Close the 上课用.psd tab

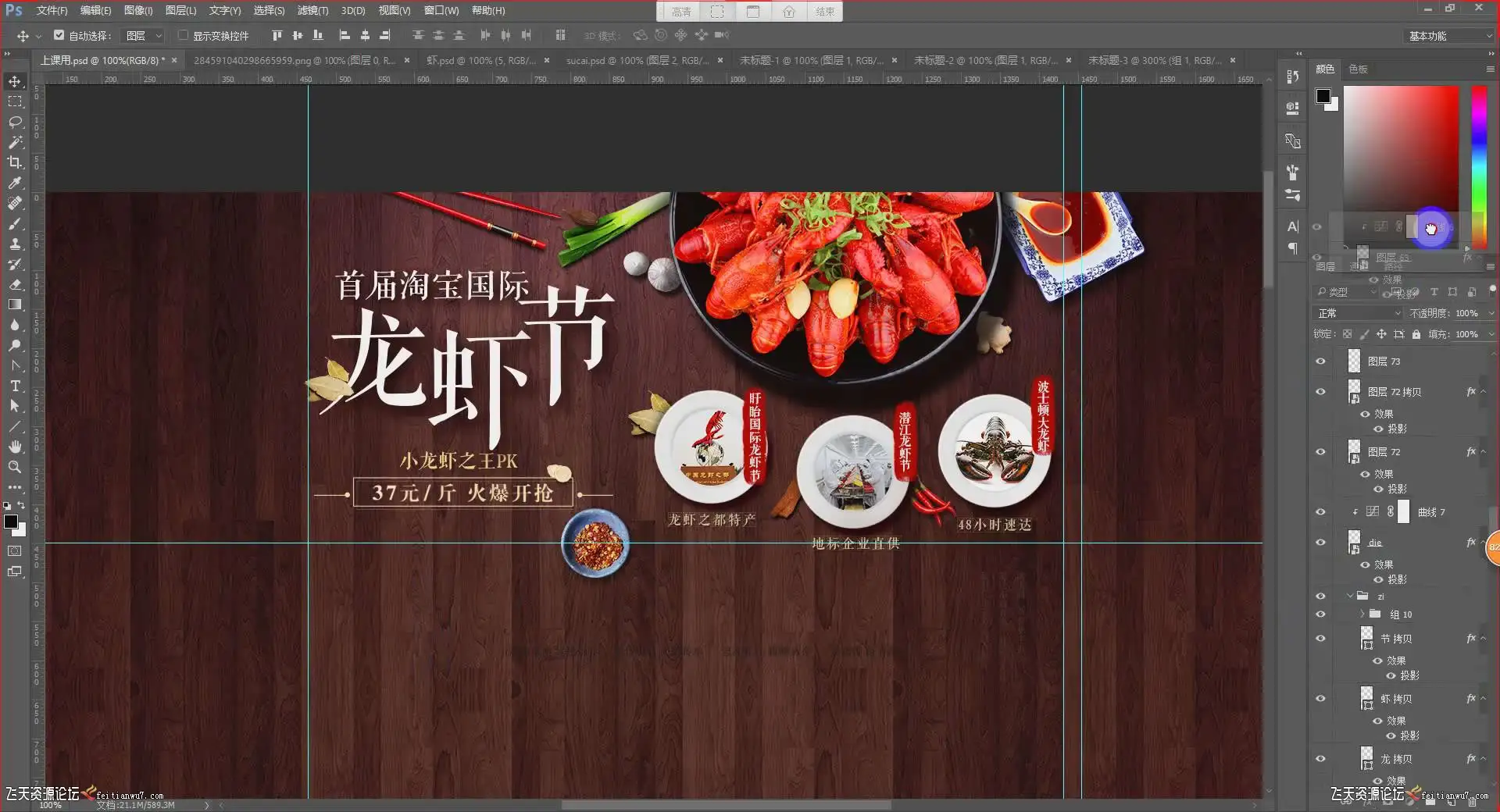[174, 60]
